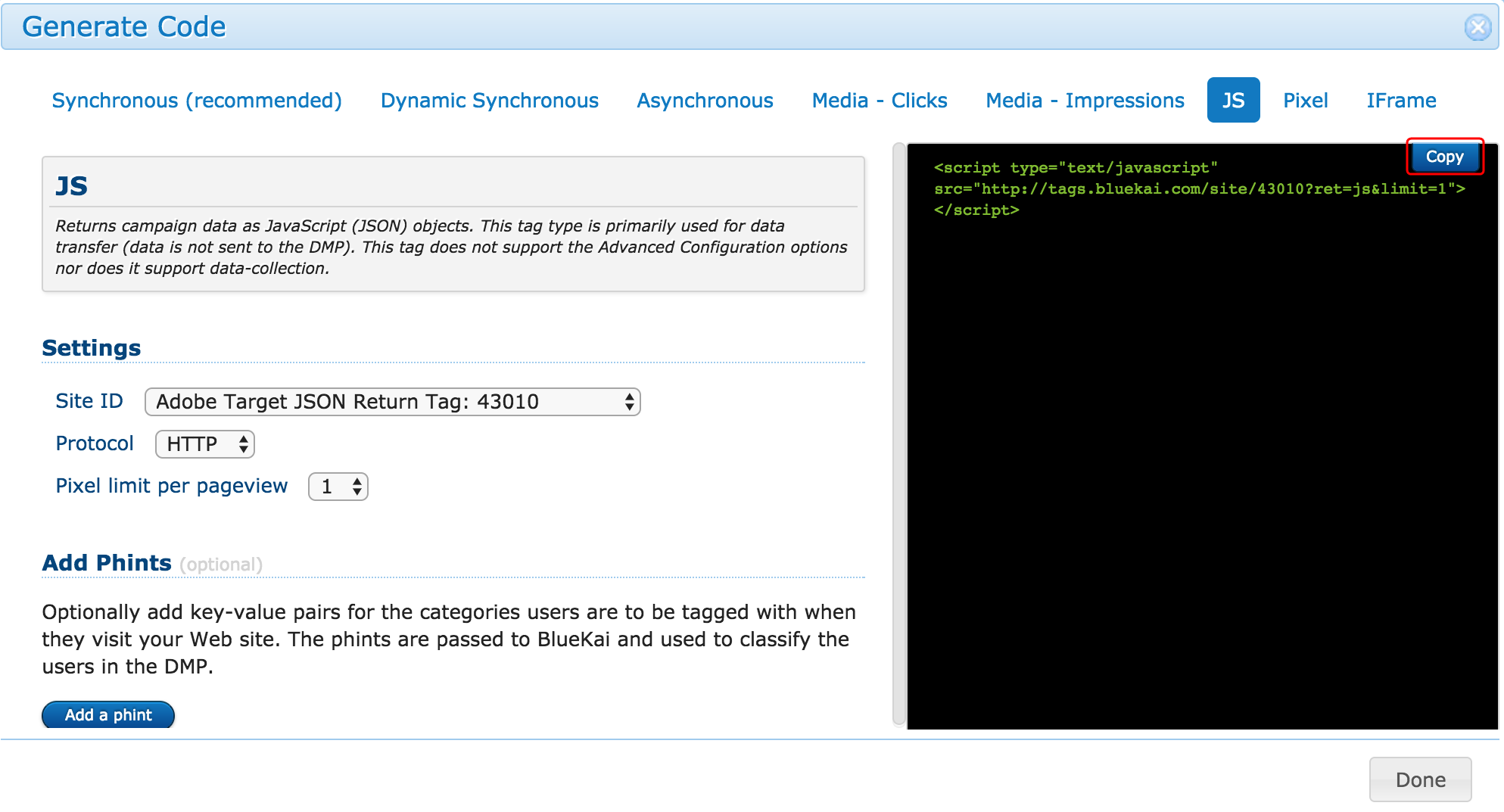Copy the generated script code
Screen dimensions: 1504x812
1445,157
